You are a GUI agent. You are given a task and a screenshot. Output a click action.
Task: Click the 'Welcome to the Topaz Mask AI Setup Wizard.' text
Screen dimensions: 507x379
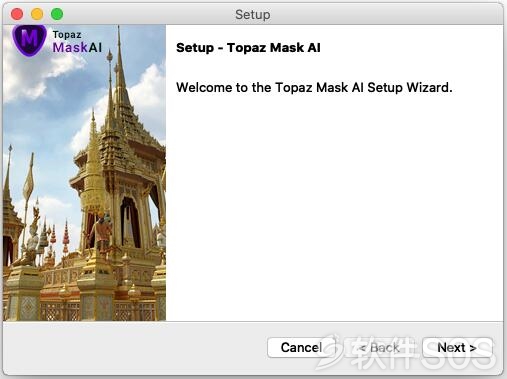(314, 88)
